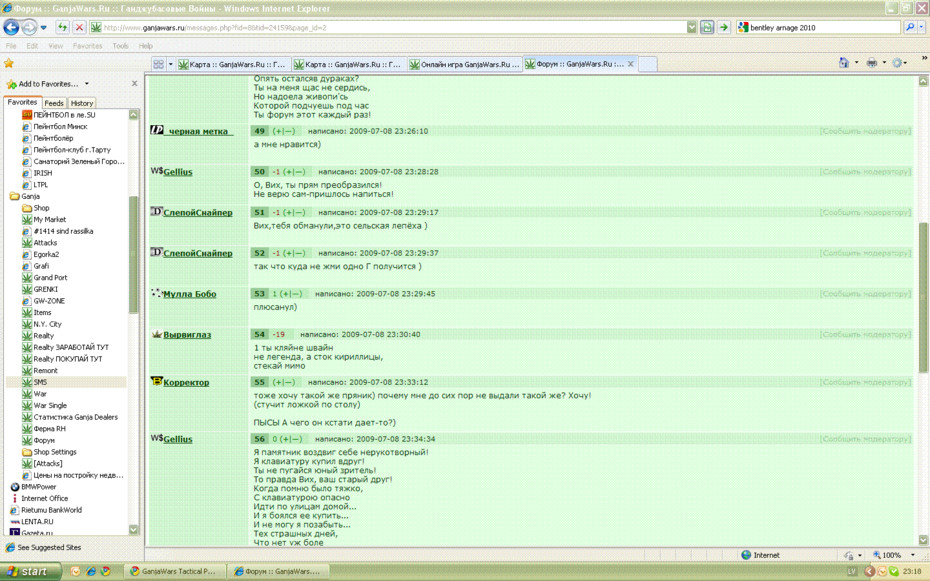Image resolution: width=930 pixels, height=581 pixels.
Task: Open the File menu
Action: pyautogui.click(x=11, y=46)
